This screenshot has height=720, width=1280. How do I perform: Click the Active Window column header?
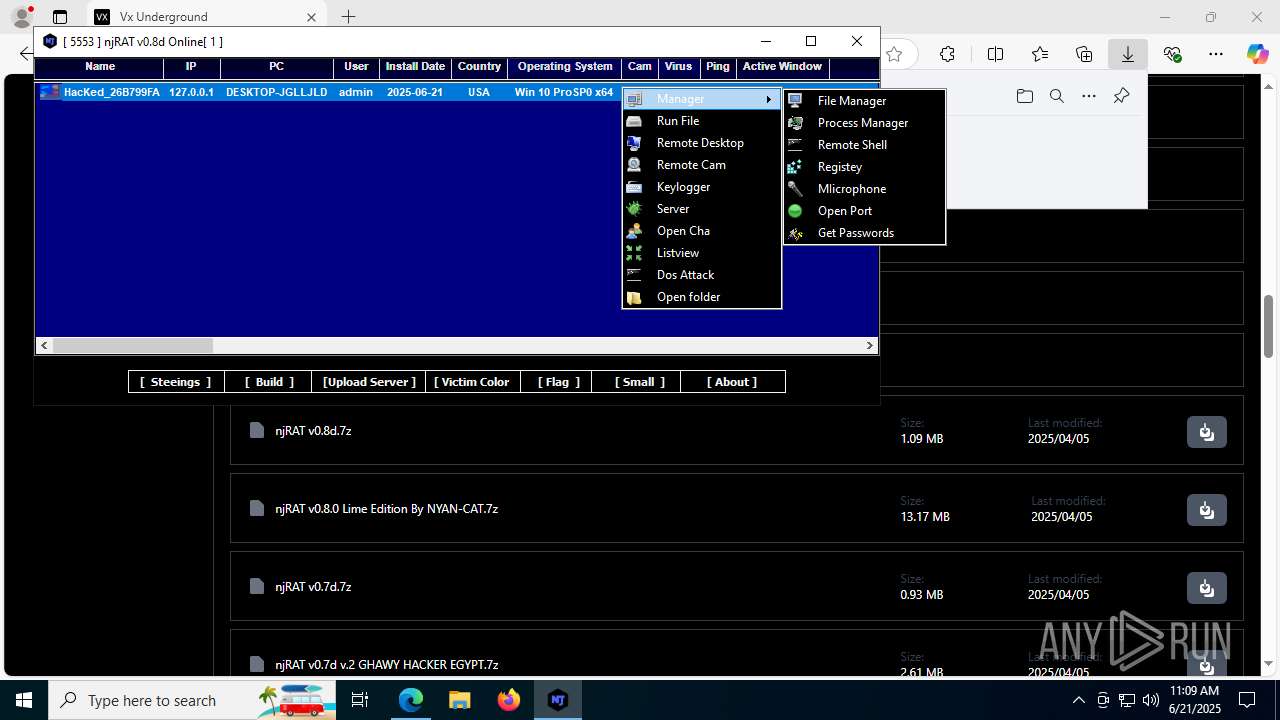pos(782,67)
